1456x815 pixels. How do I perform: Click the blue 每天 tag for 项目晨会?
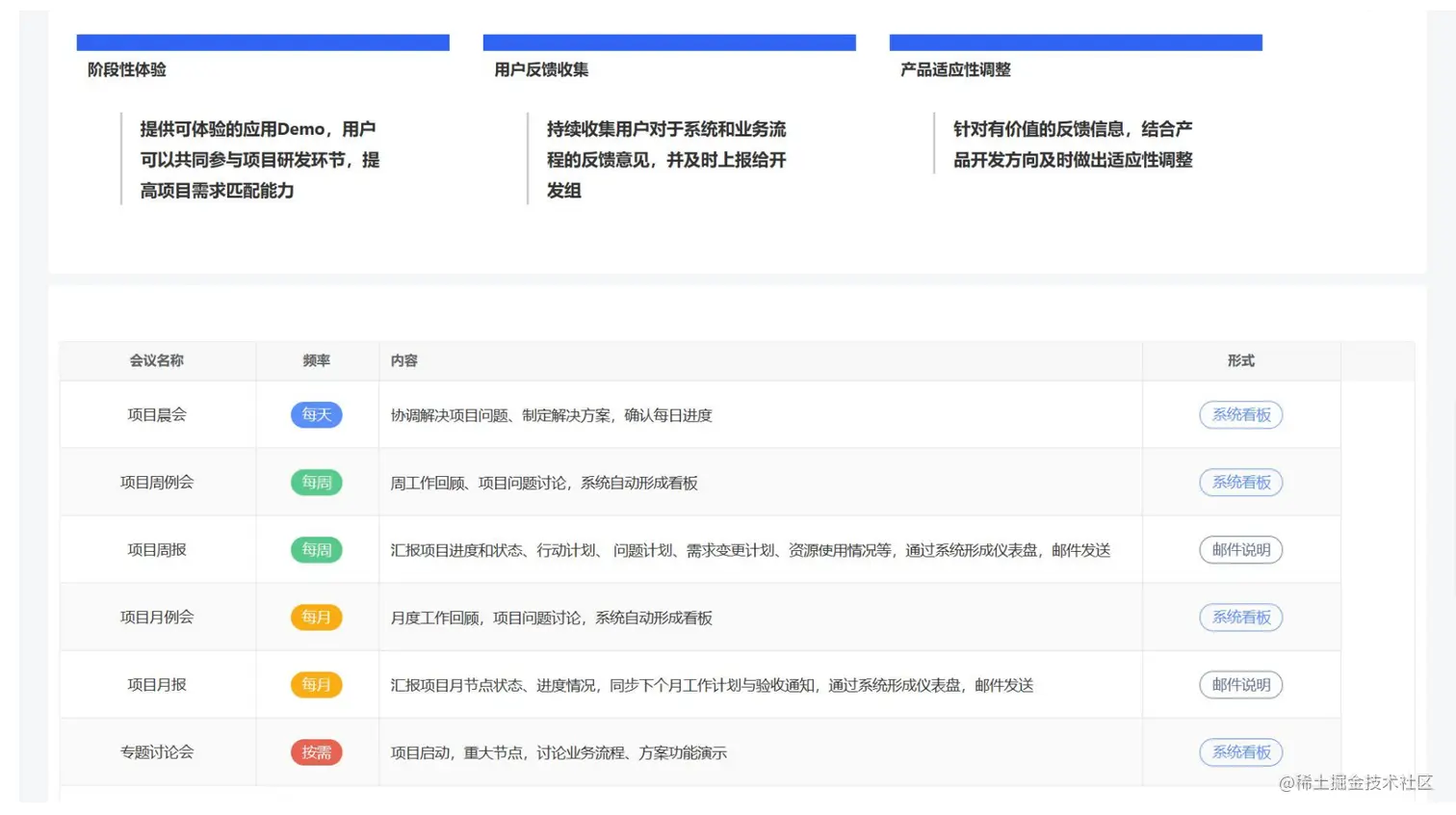point(317,414)
